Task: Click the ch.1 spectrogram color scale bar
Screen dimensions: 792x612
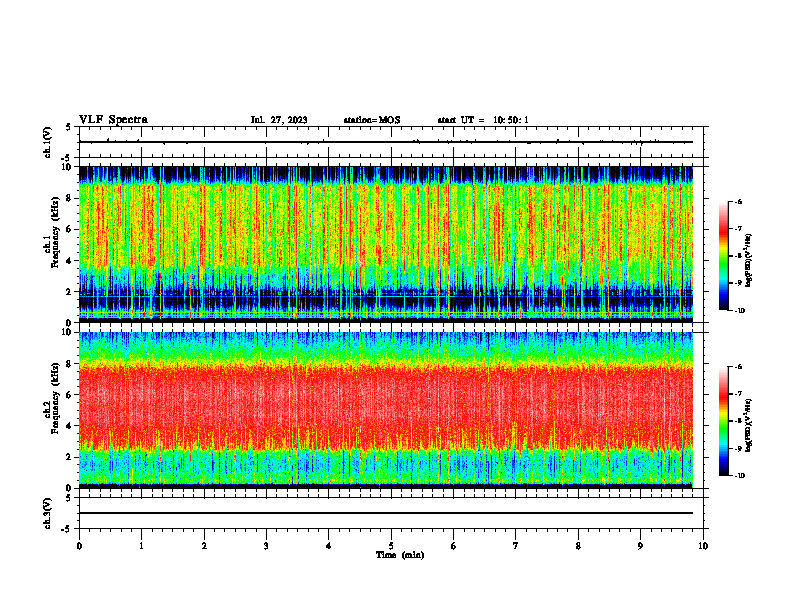Action: point(724,256)
